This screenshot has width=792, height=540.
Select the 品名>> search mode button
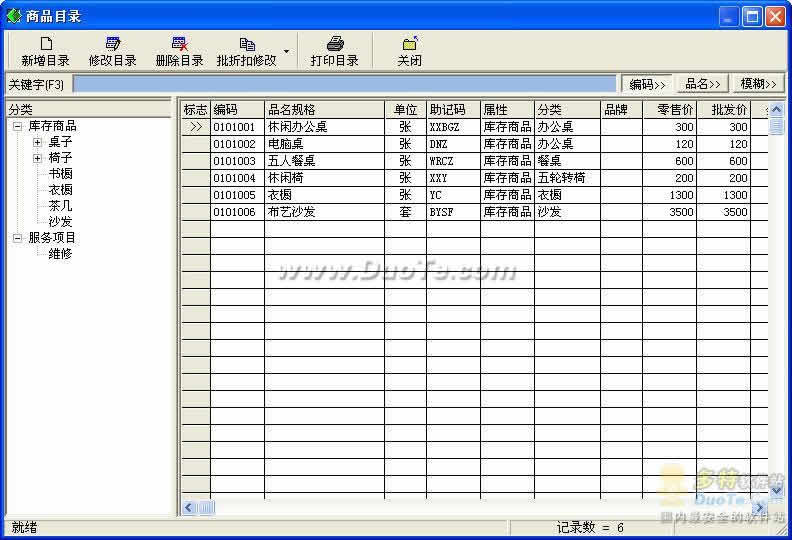pyautogui.click(x=703, y=84)
